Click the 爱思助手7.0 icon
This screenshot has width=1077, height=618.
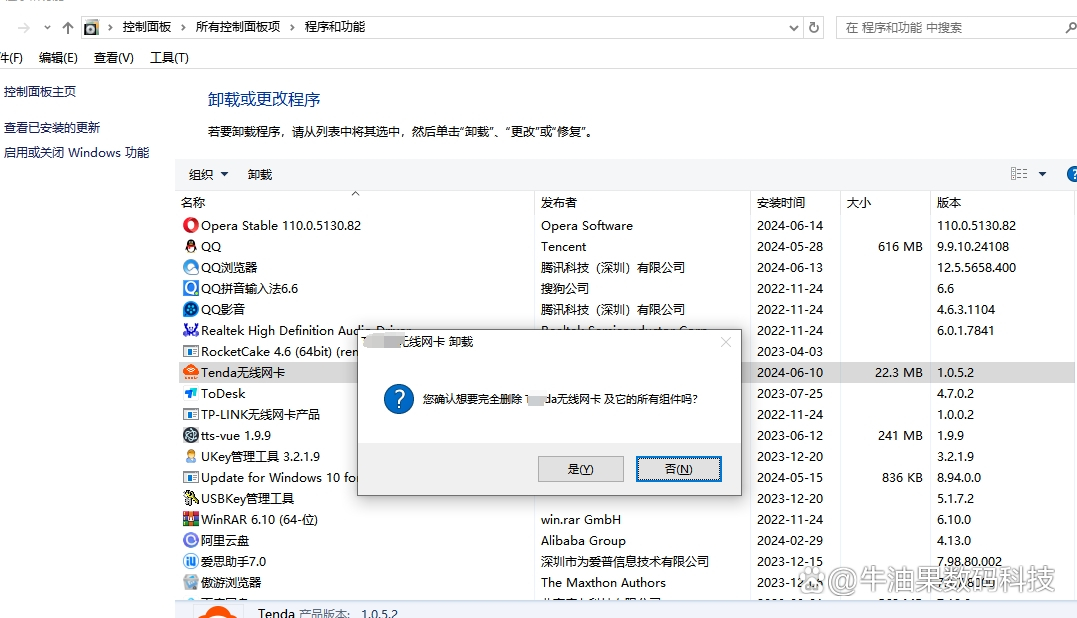[x=190, y=561]
